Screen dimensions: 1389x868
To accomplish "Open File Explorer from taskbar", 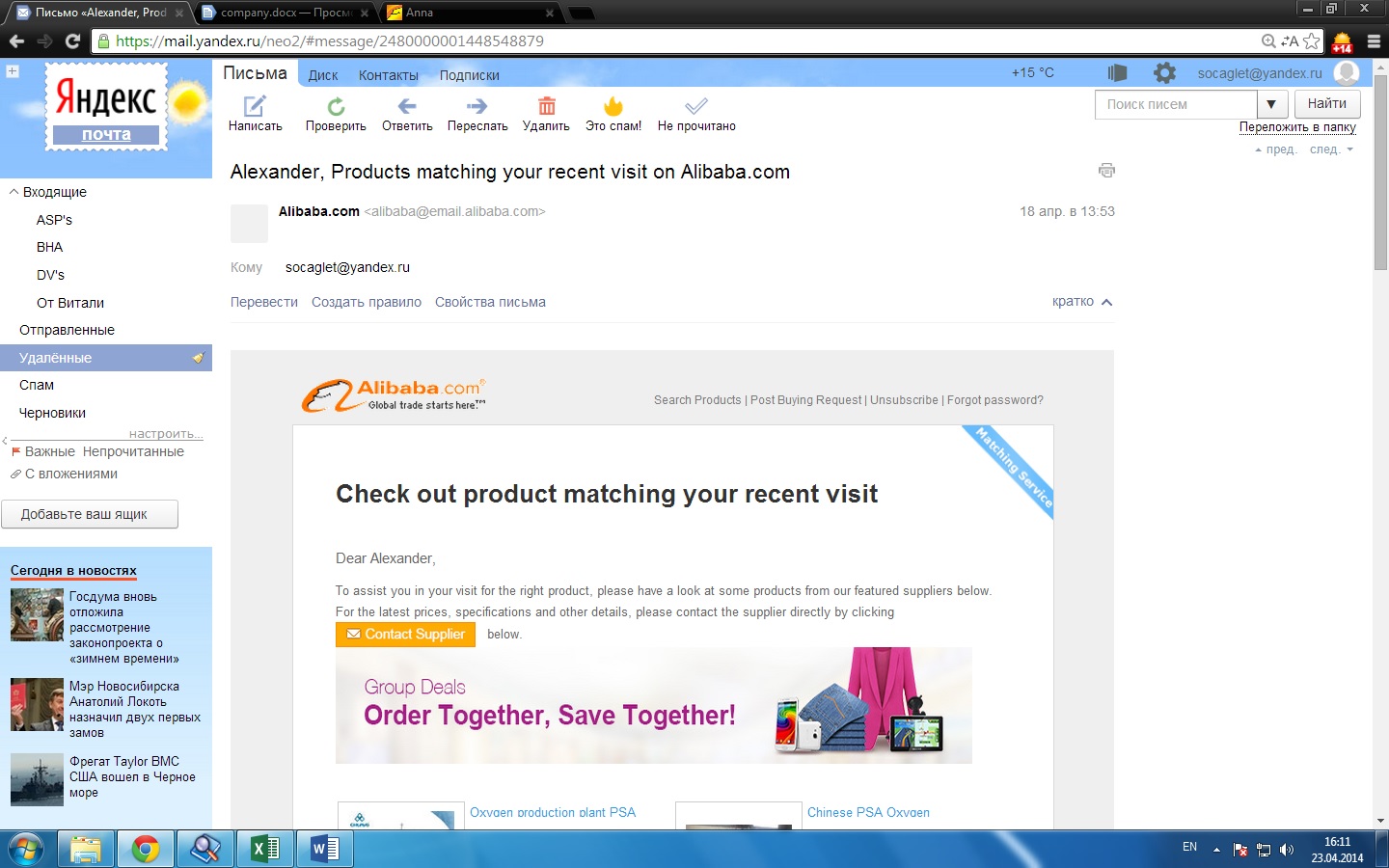I will [x=86, y=849].
